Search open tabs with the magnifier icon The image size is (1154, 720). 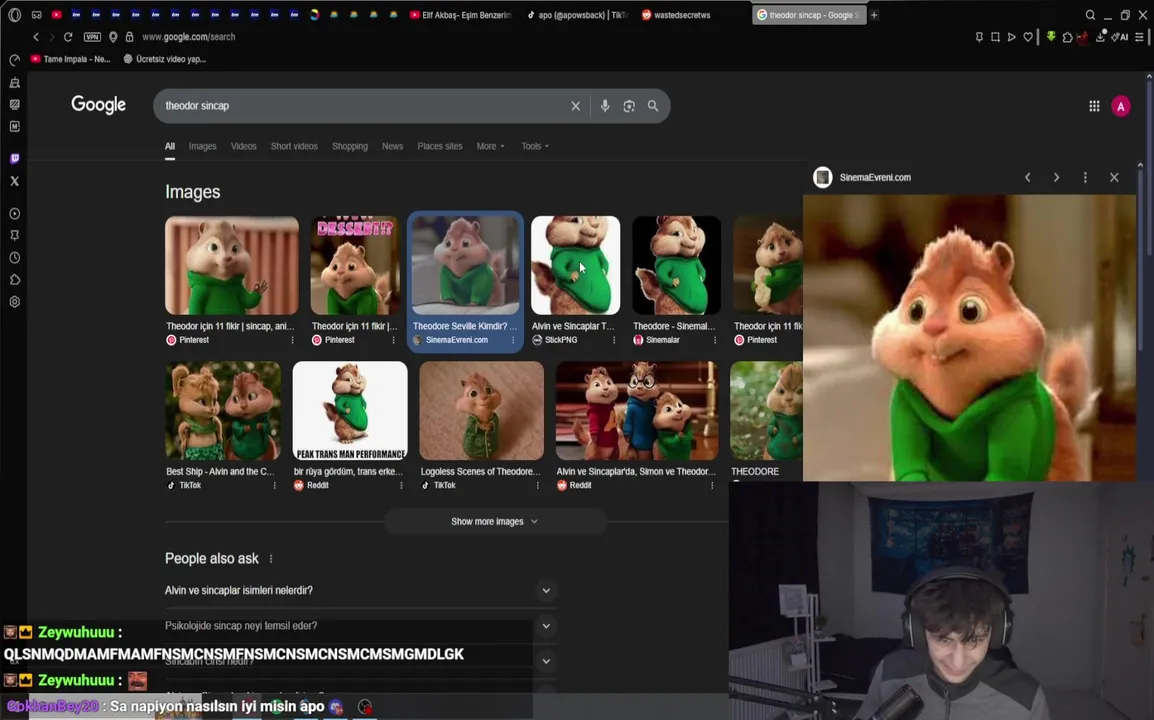(x=1090, y=15)
